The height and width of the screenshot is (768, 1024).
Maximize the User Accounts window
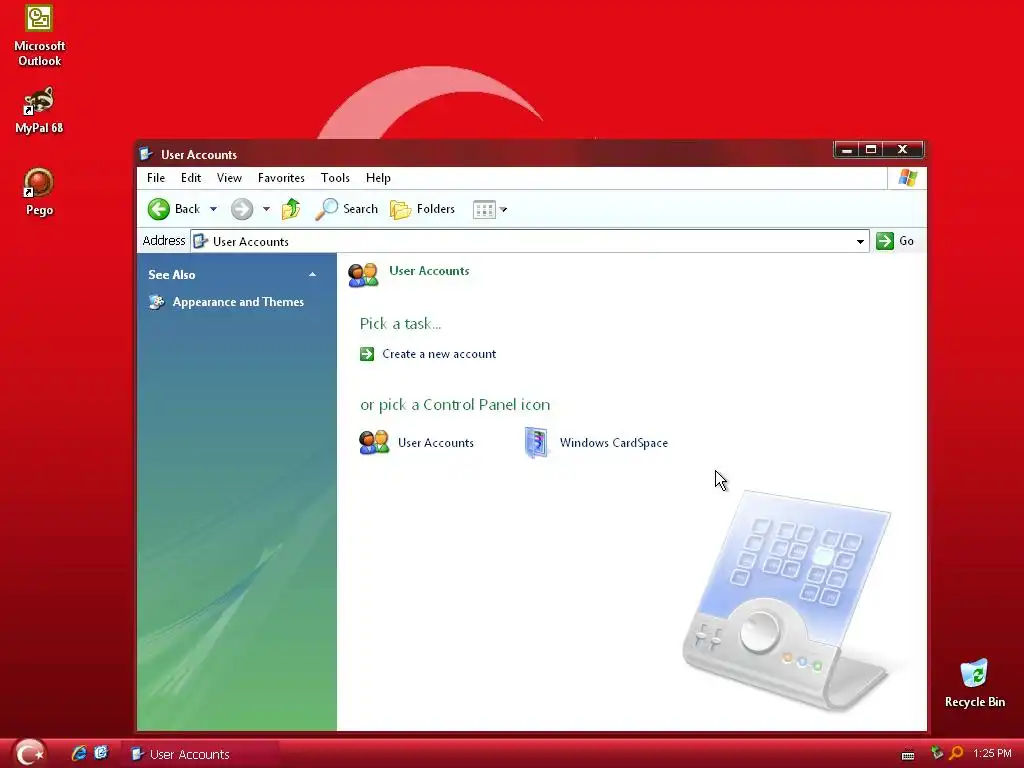pos(871,150)
